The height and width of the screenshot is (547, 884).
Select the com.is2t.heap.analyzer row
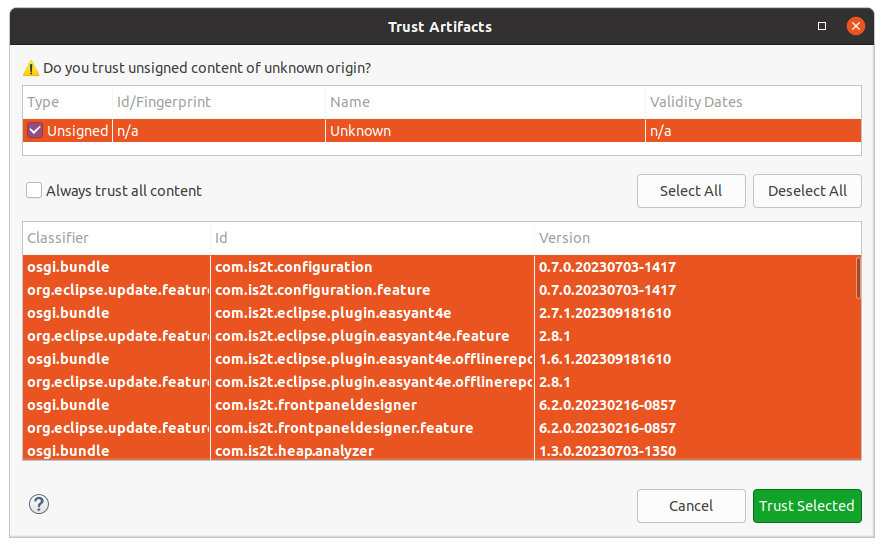(442, 451)
